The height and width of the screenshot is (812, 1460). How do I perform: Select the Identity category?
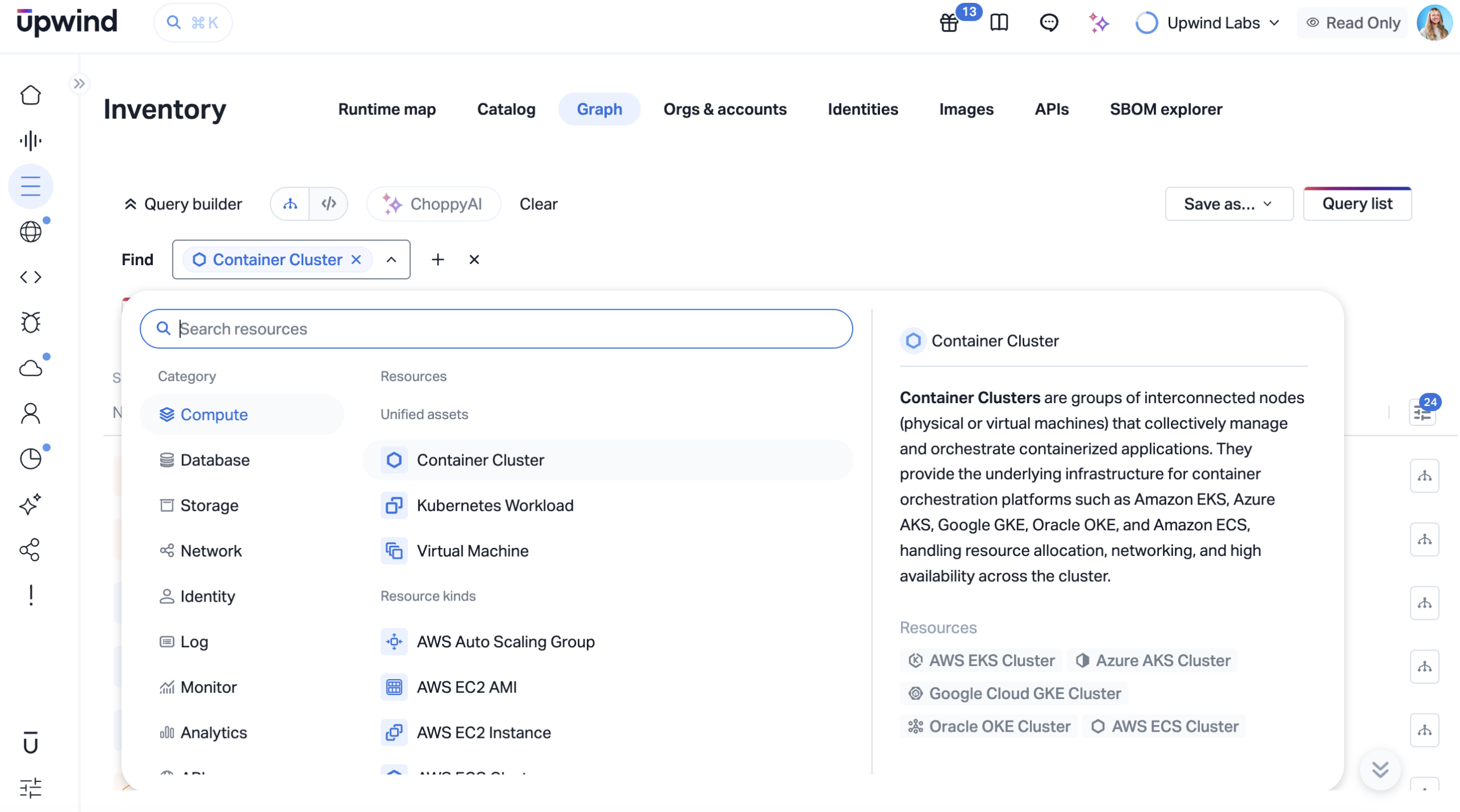tap(242, 596)
